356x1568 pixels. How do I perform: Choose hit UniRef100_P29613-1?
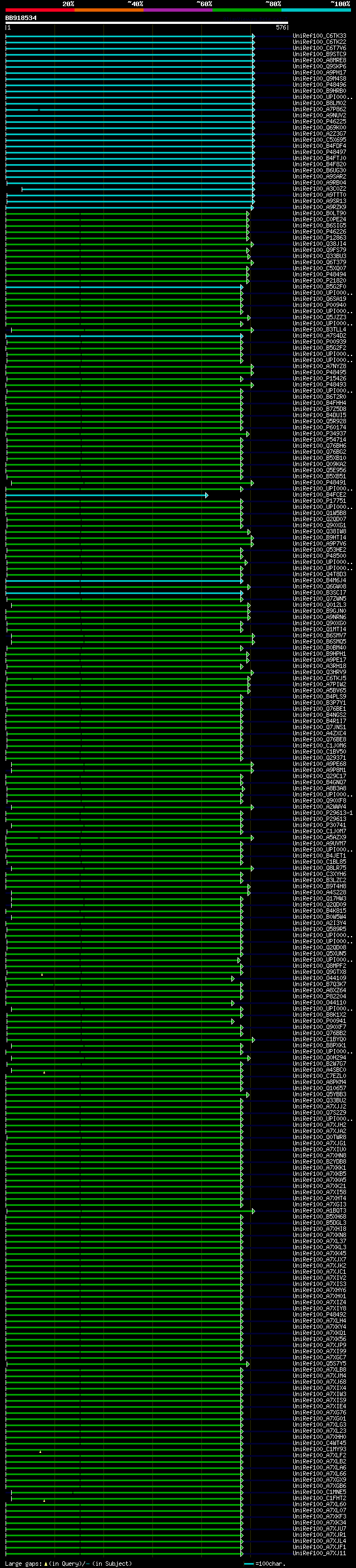click(x=323, y=813)
